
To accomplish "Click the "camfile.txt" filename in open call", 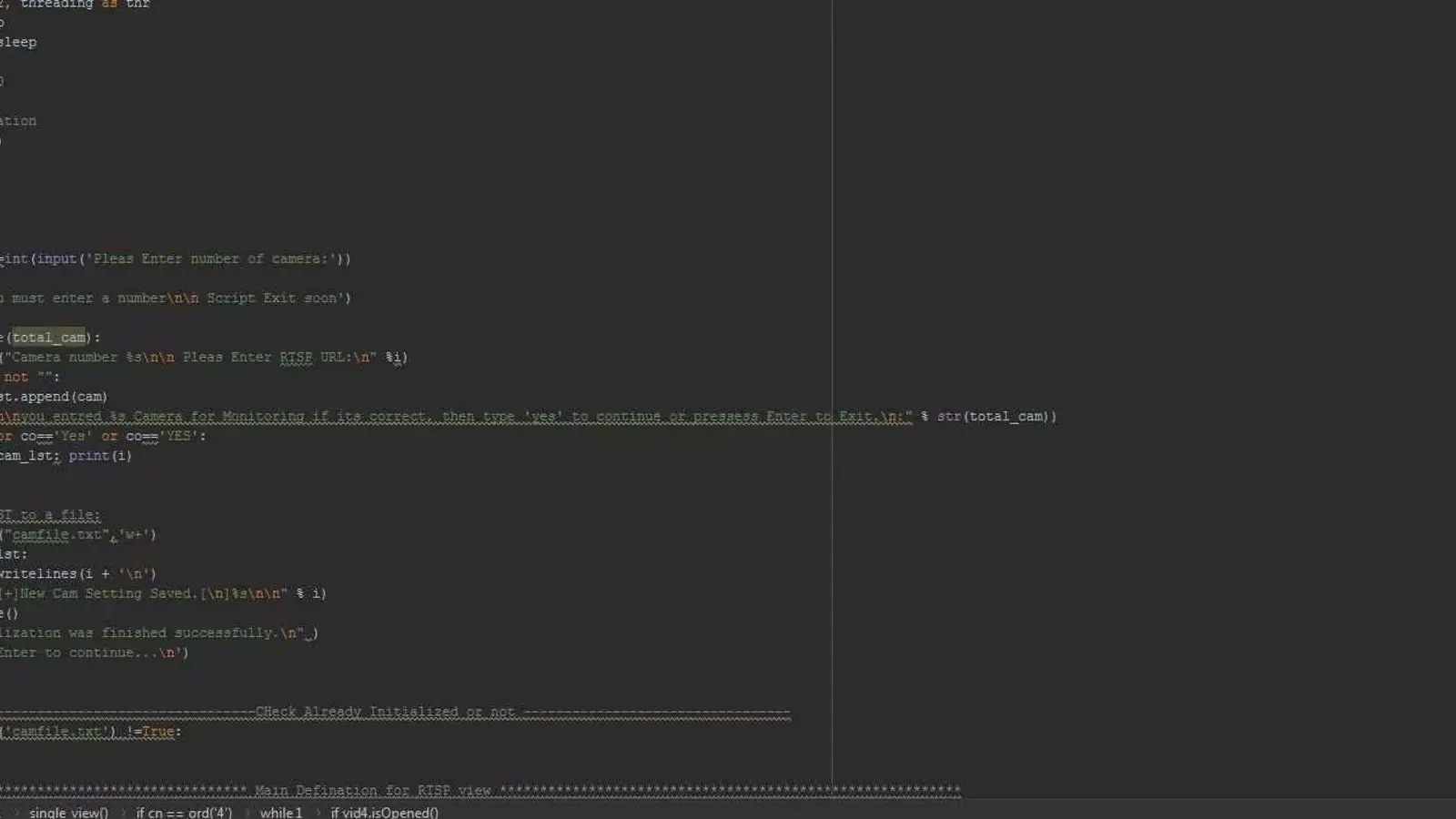I will pyautogui.click(x=55, y=535).
